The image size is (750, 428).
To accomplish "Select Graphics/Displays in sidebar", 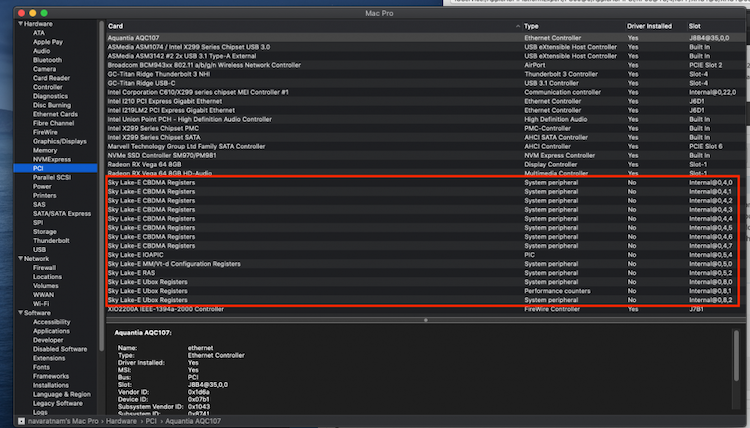I will (x=60, y=142).
